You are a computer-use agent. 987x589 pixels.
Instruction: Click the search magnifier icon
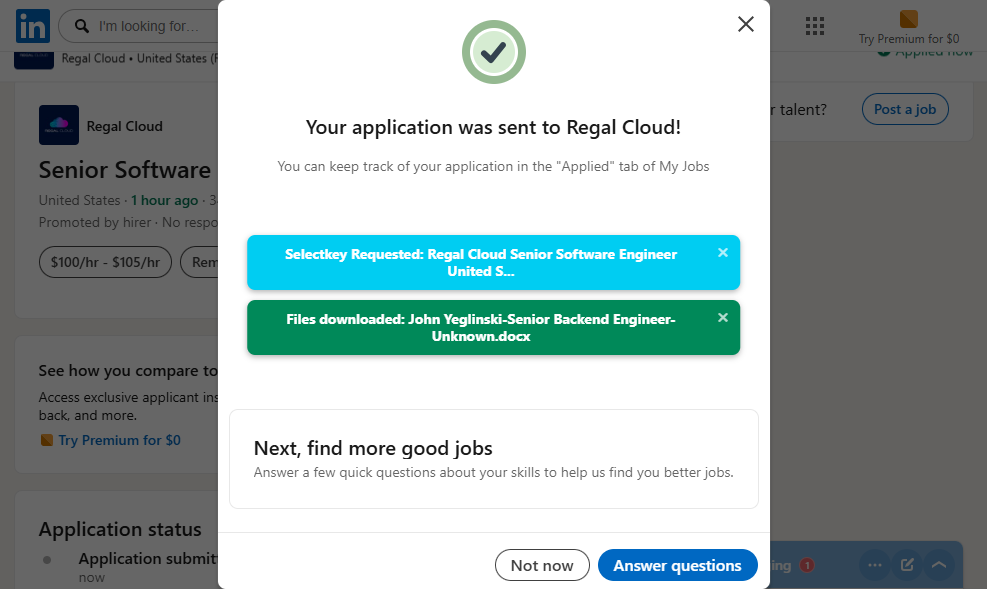(82, 26)
